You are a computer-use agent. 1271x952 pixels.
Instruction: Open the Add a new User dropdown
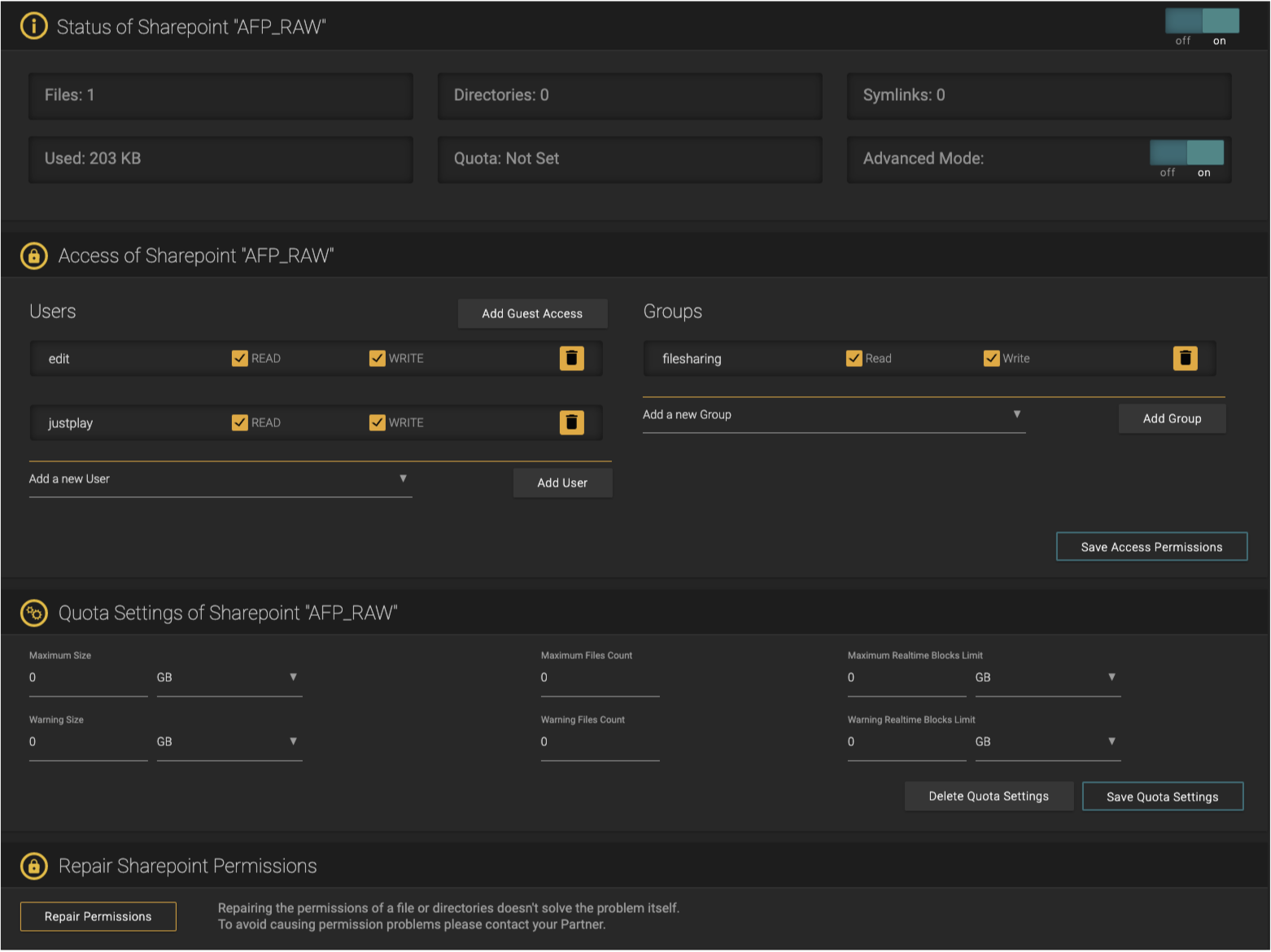[x=221, y=479]
